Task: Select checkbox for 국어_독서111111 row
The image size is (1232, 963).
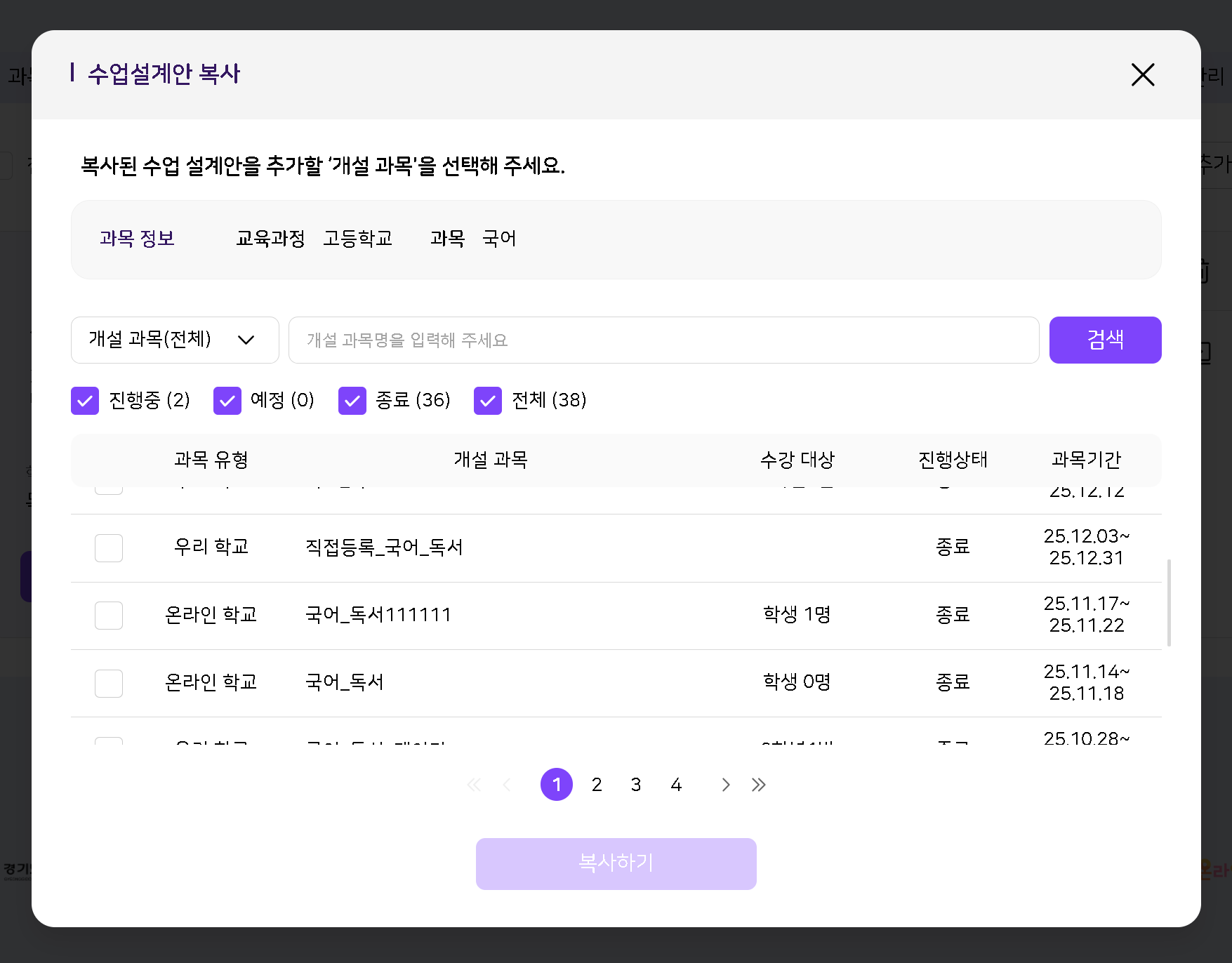Action: click(x=109, y=616)
